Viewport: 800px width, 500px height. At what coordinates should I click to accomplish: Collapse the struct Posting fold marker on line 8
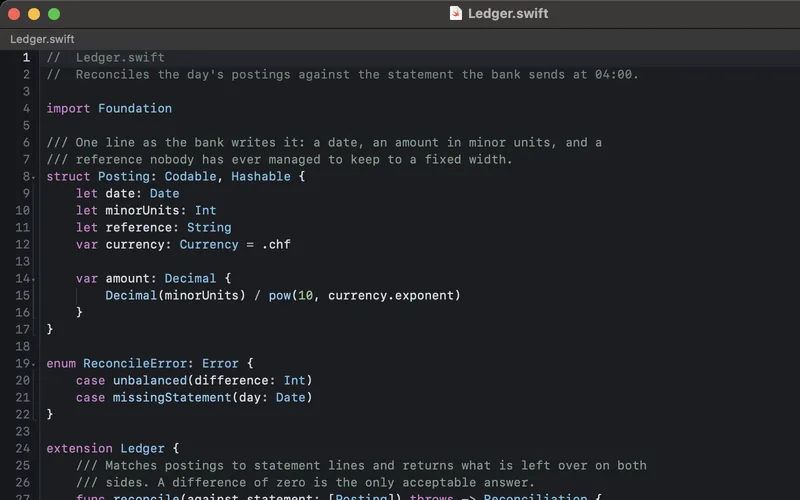tap(34, 178)
